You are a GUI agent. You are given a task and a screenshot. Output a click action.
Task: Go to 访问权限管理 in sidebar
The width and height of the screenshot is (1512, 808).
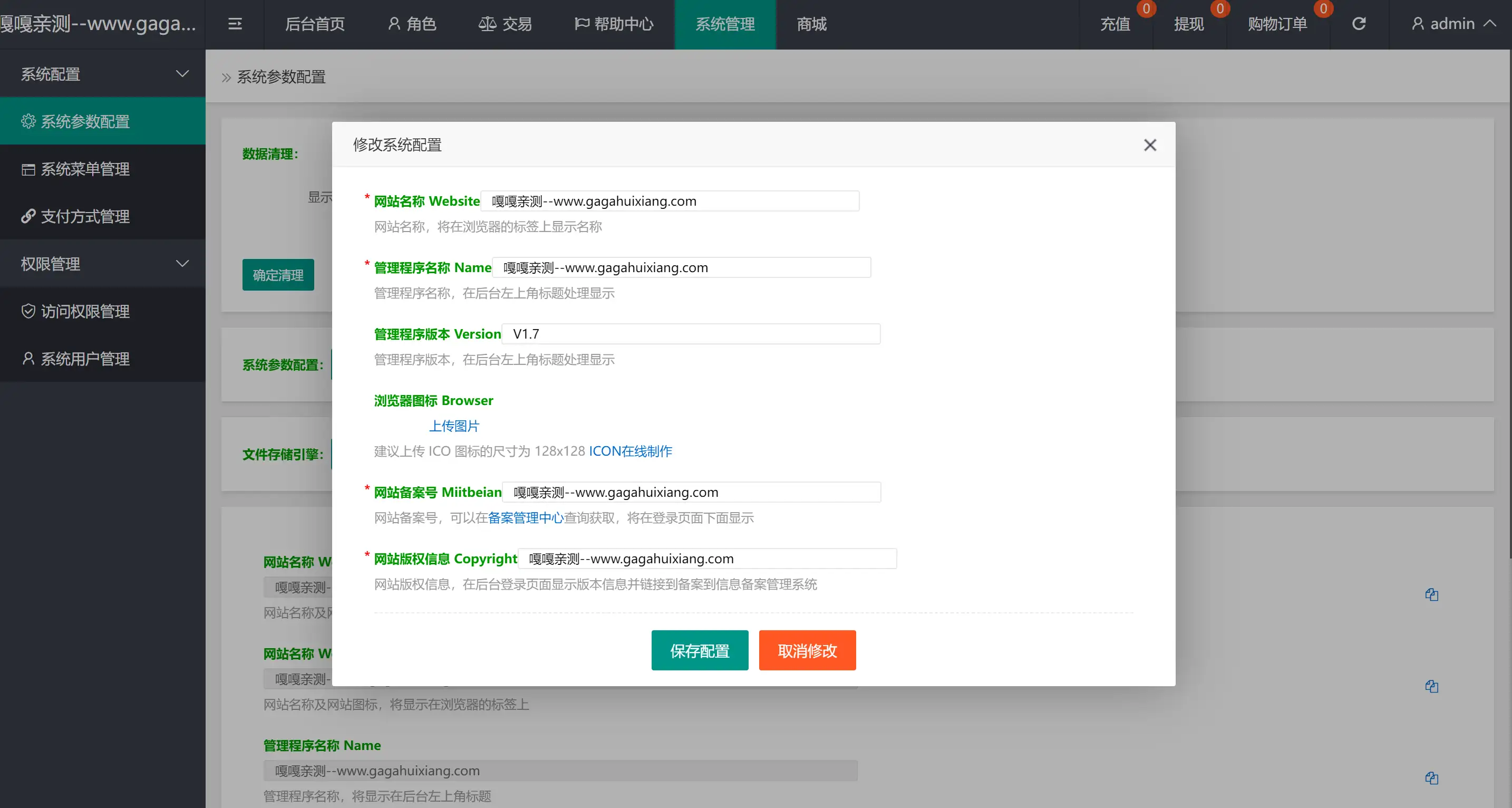click(x=85, y=311)
